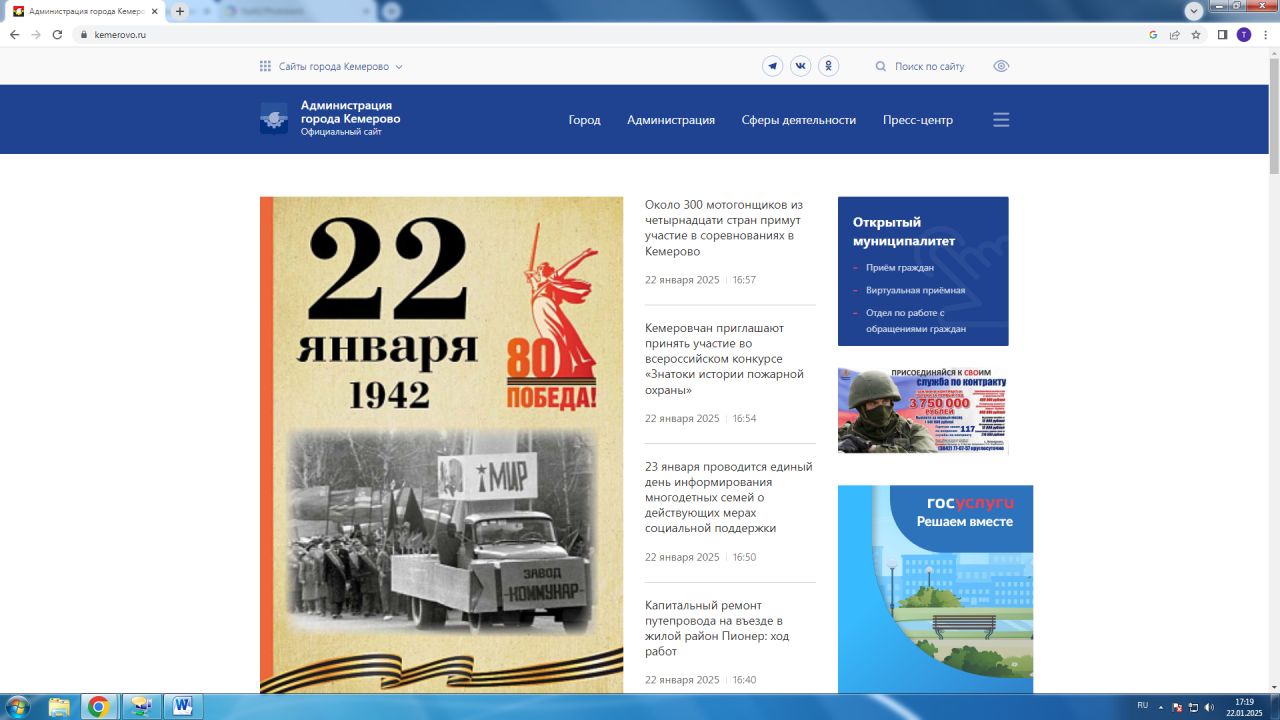Click the network tray icon
Viewport: 1280px width, 720px height.
click(x=1193, y=707)
